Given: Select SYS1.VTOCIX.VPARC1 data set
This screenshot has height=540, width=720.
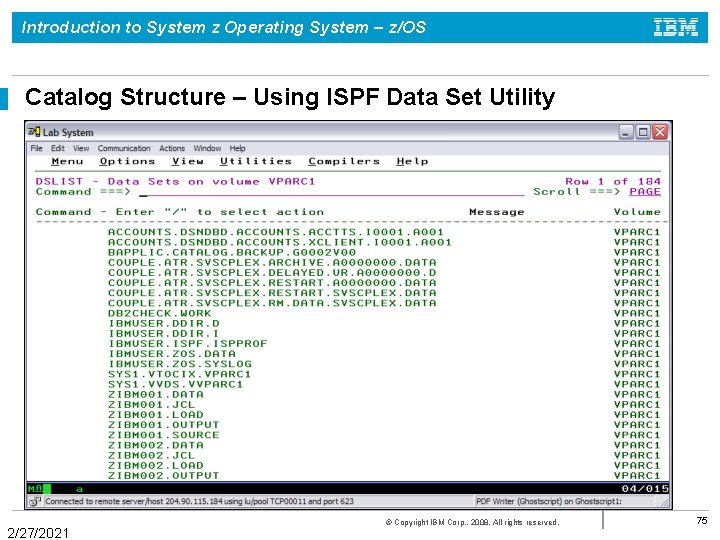Looking at the screenshot, I should click(180, 374).
